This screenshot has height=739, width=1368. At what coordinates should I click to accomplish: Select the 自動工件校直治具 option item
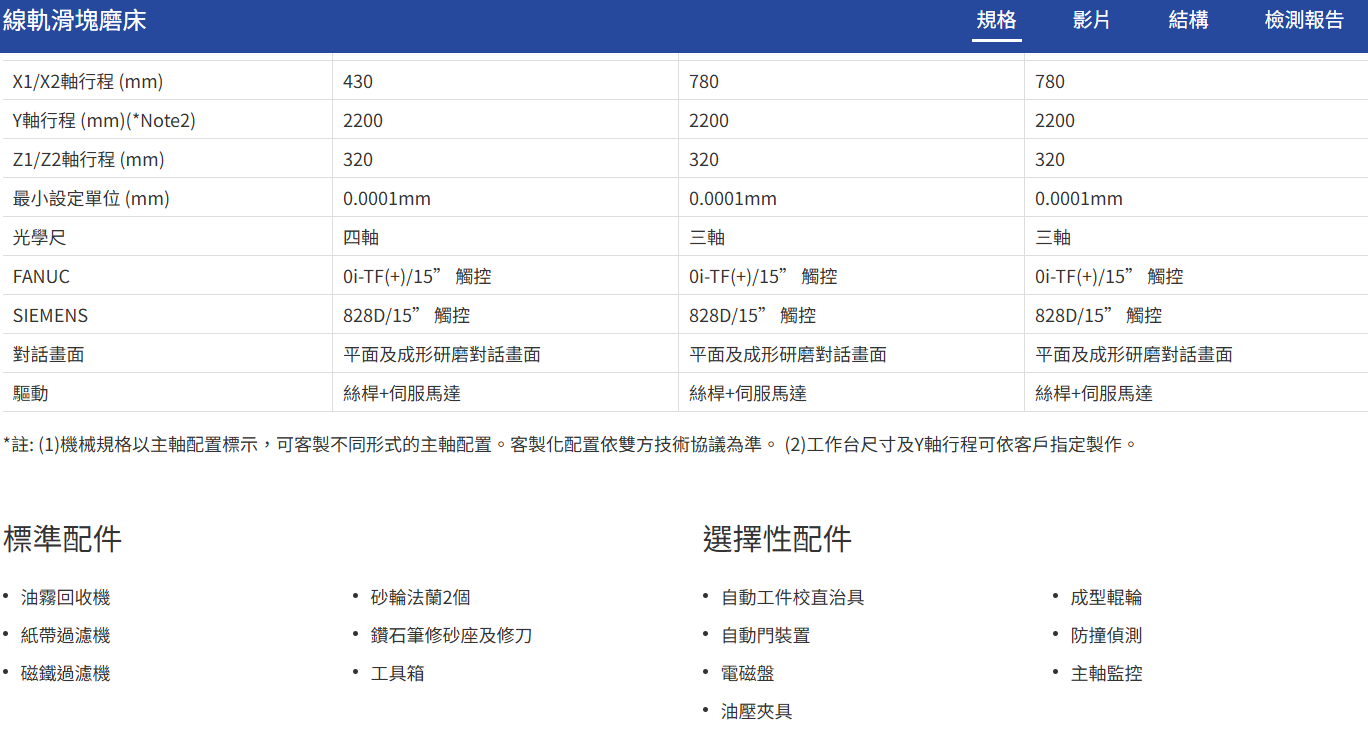coord(792,598)
